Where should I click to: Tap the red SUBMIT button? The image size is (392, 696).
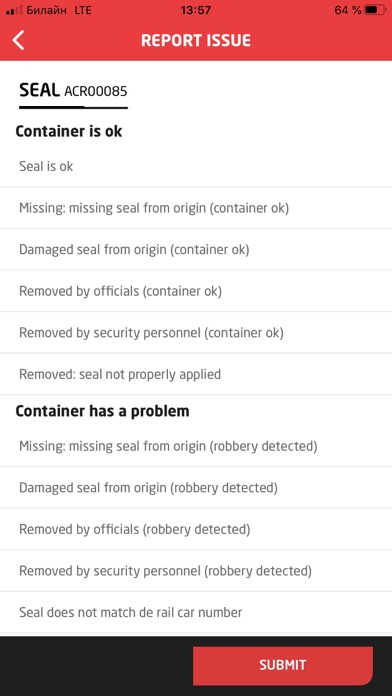(283, 665)
